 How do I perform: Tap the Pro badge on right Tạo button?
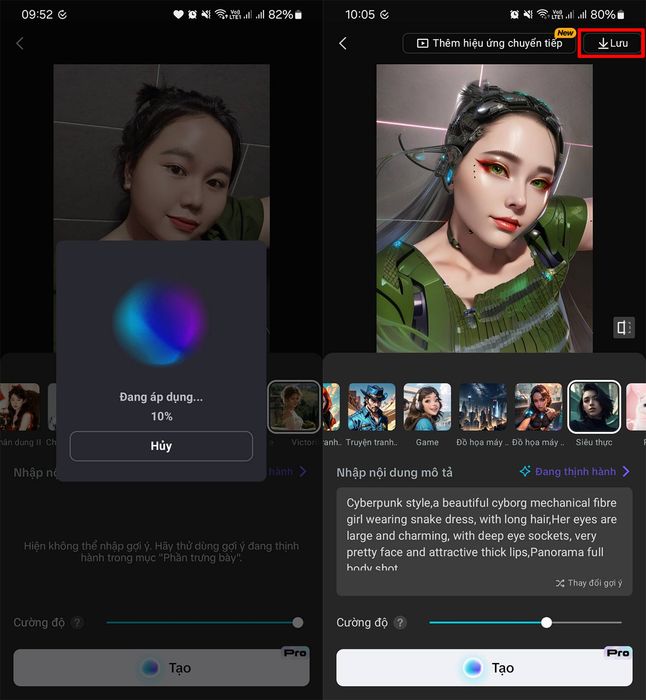click(618, 653)
